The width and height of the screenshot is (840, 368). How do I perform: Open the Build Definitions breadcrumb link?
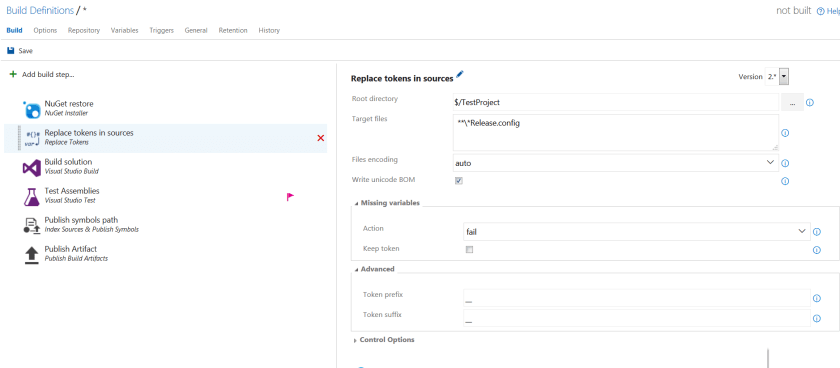coord(40,10)
